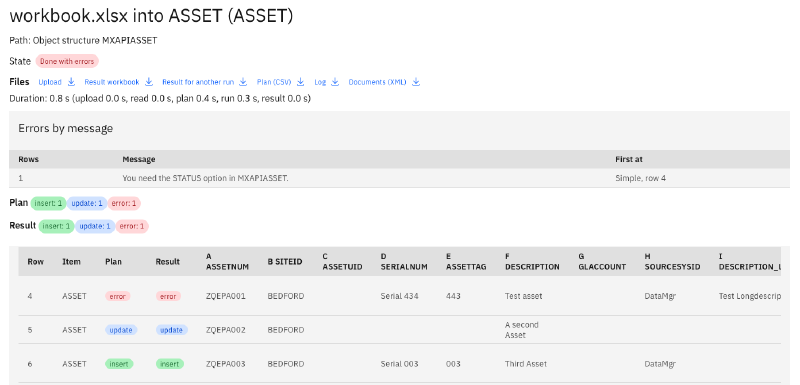Click asset number ZQEPA001

pos(226,296)
